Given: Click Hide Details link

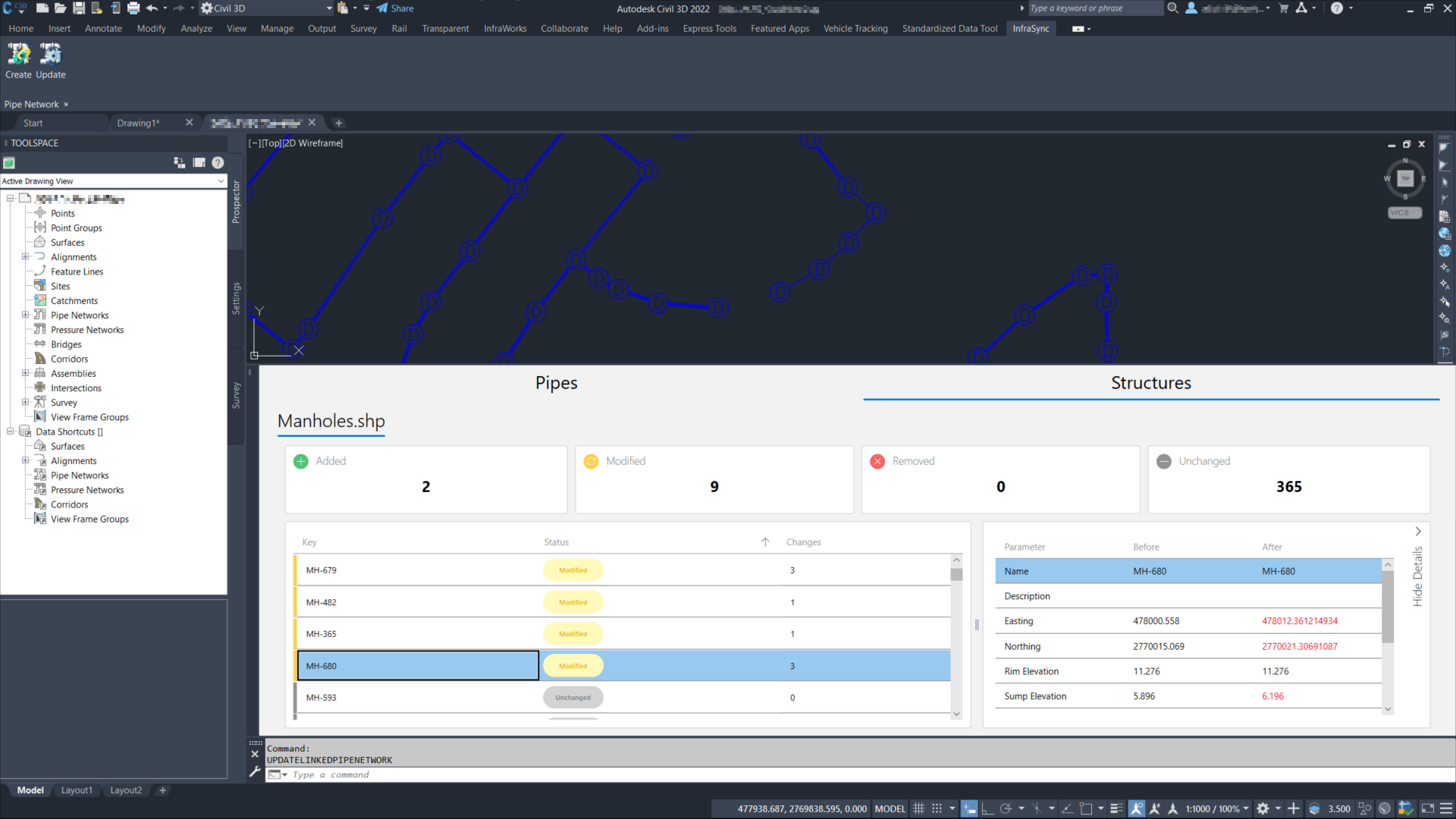Looking at the screenshot, I should [x=1417, y=576].
